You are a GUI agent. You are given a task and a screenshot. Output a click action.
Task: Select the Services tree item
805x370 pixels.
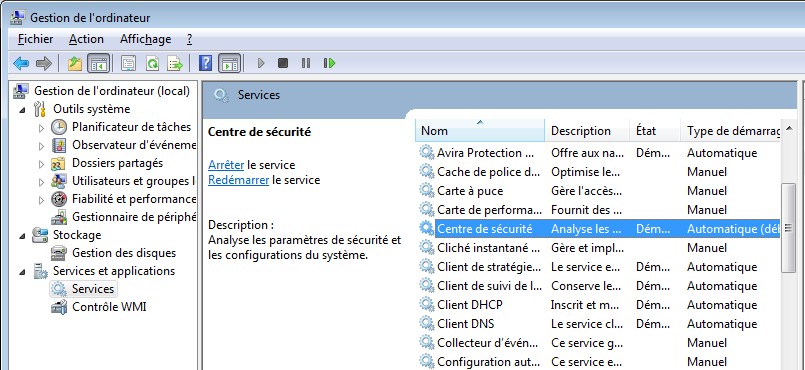[93, 289]
